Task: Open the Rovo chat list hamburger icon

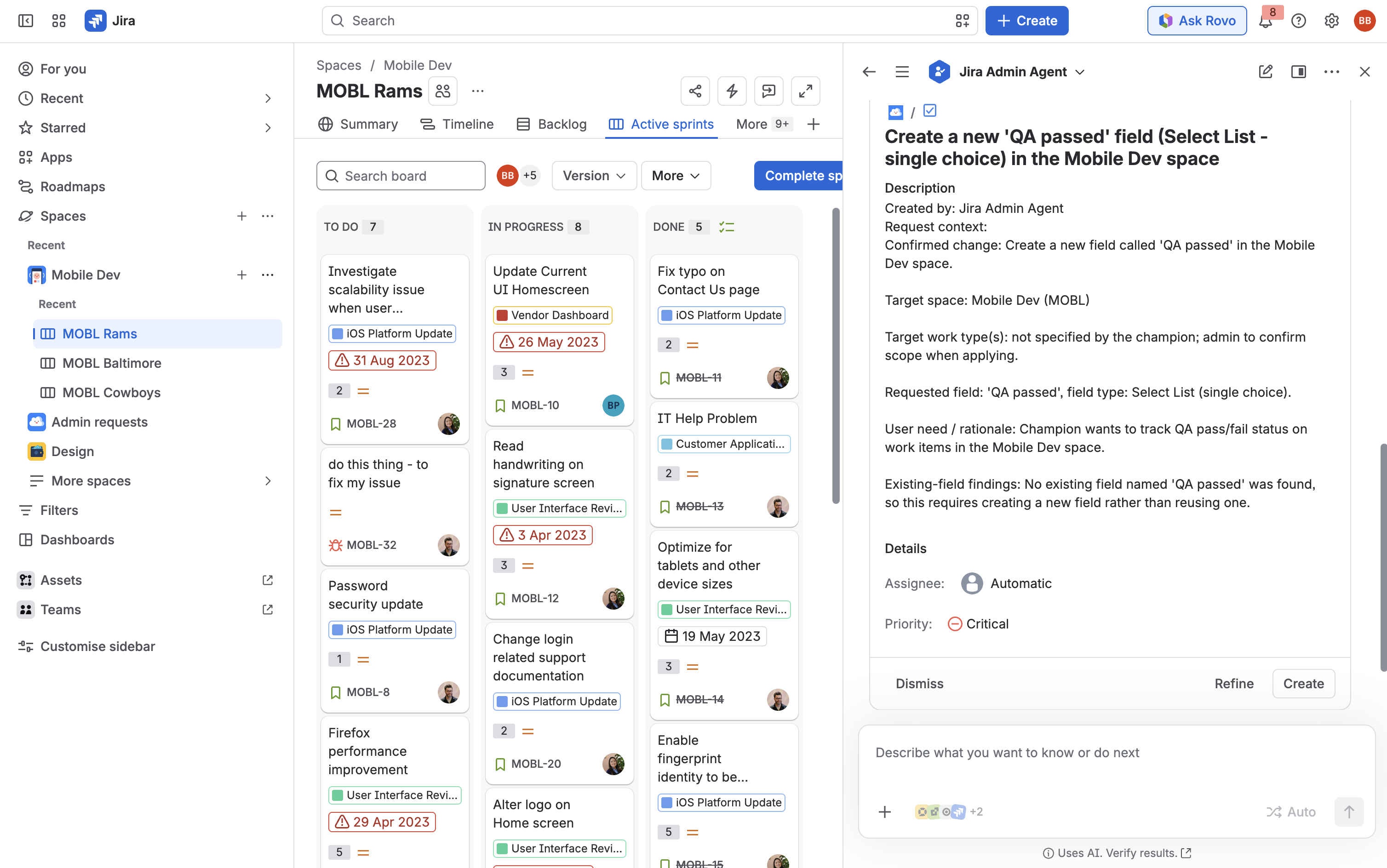Action: pos(902,72)
